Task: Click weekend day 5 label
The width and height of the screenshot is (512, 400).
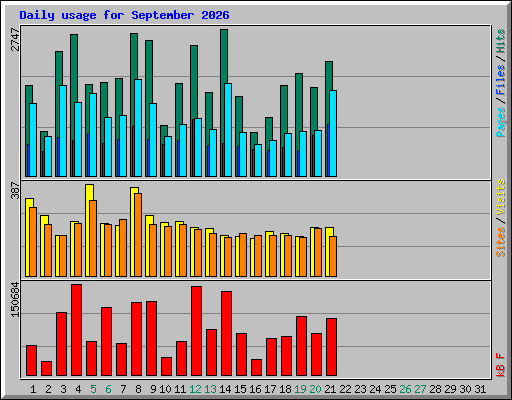Action: pos(93,389)
